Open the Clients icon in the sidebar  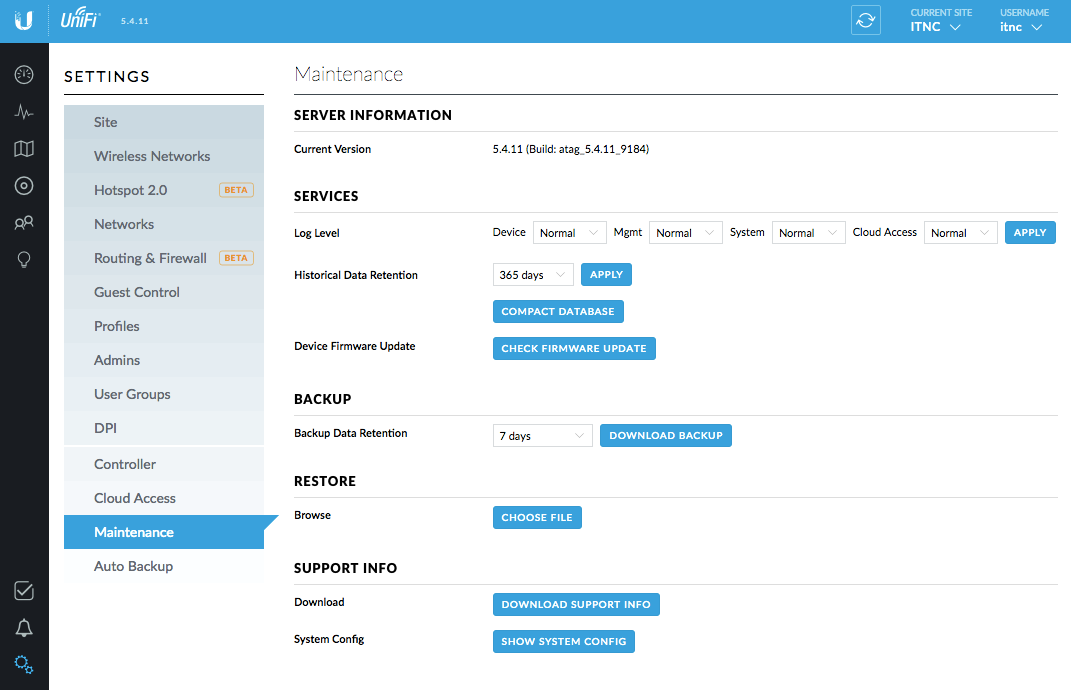[x=24, y=223]
